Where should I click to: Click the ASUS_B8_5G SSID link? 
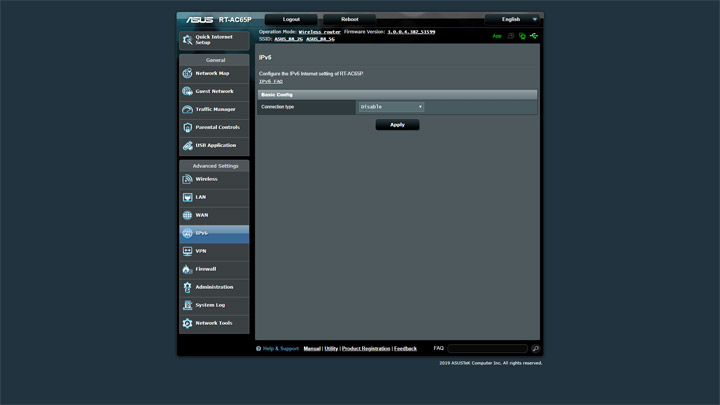tap(320, 39)
